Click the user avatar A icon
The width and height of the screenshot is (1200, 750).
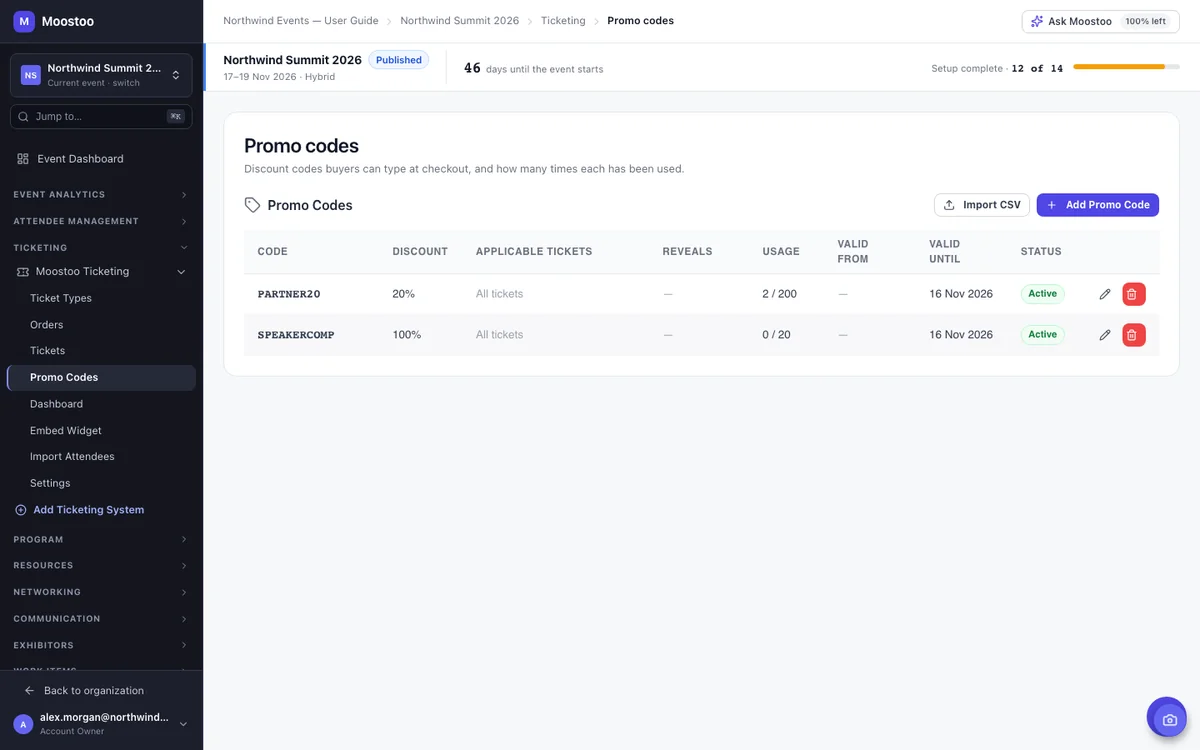click(23, 724)
